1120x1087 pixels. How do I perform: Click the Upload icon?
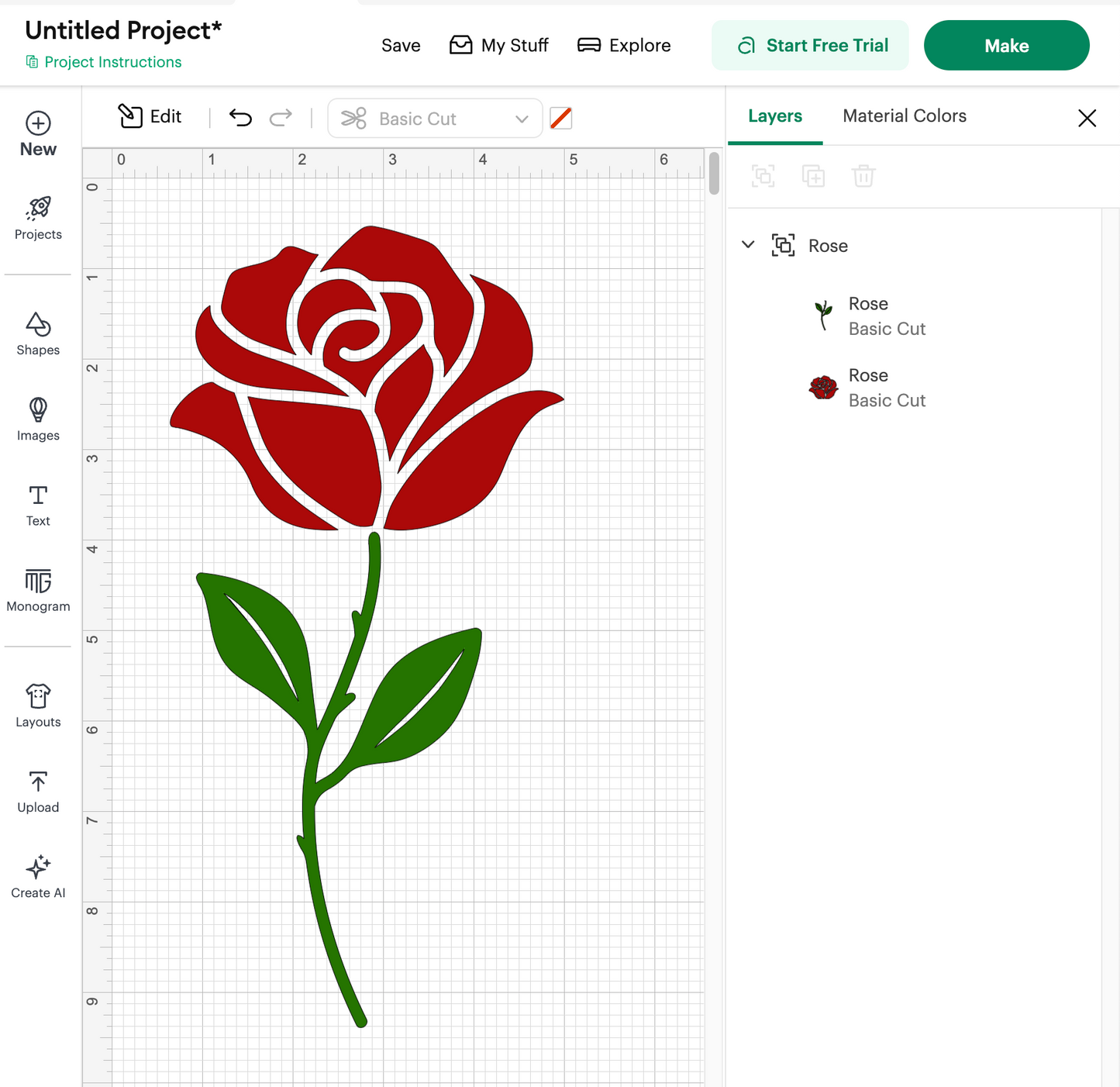[x=38, y=782]
